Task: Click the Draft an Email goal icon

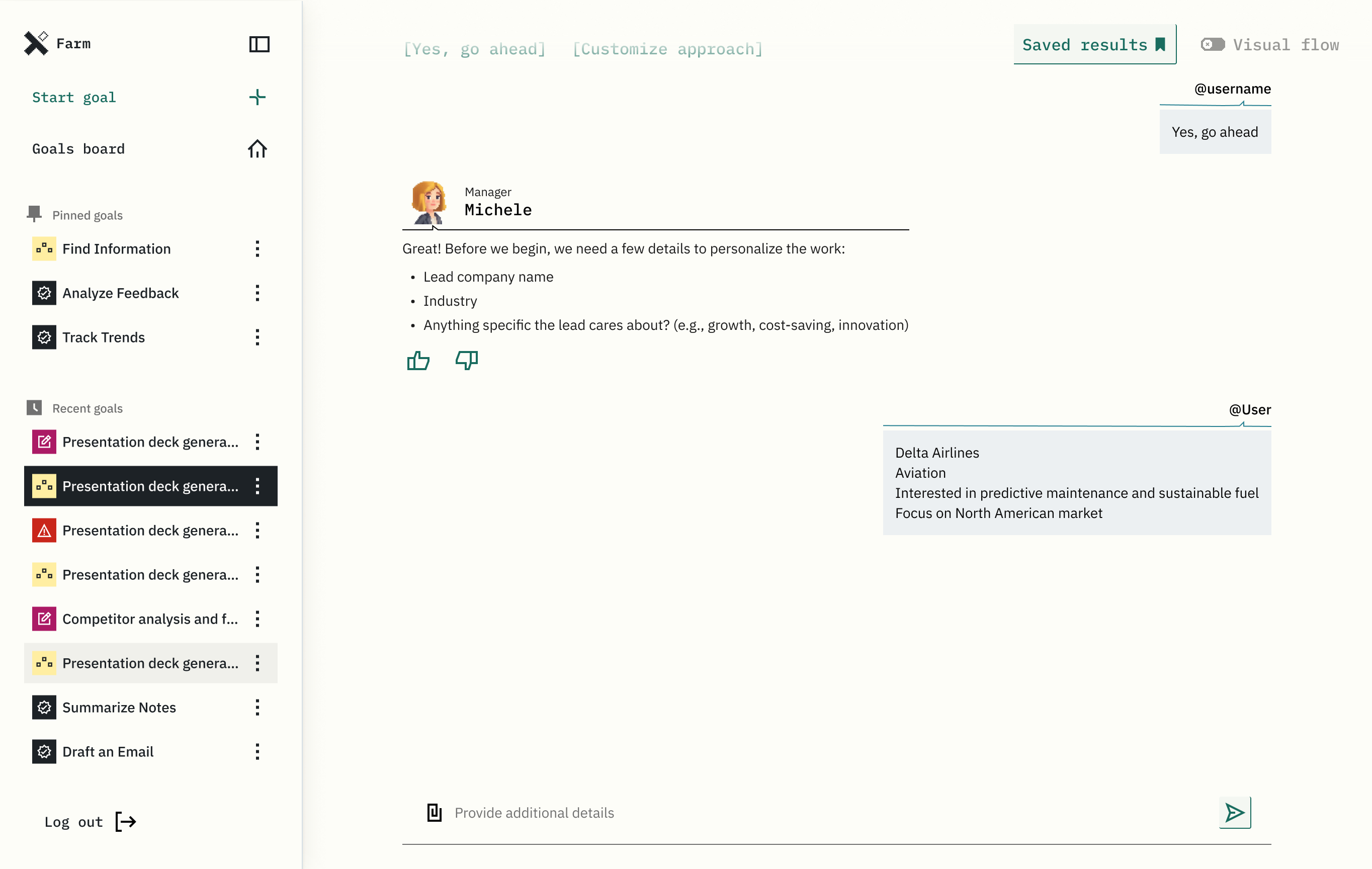Action: click(44, 752)
